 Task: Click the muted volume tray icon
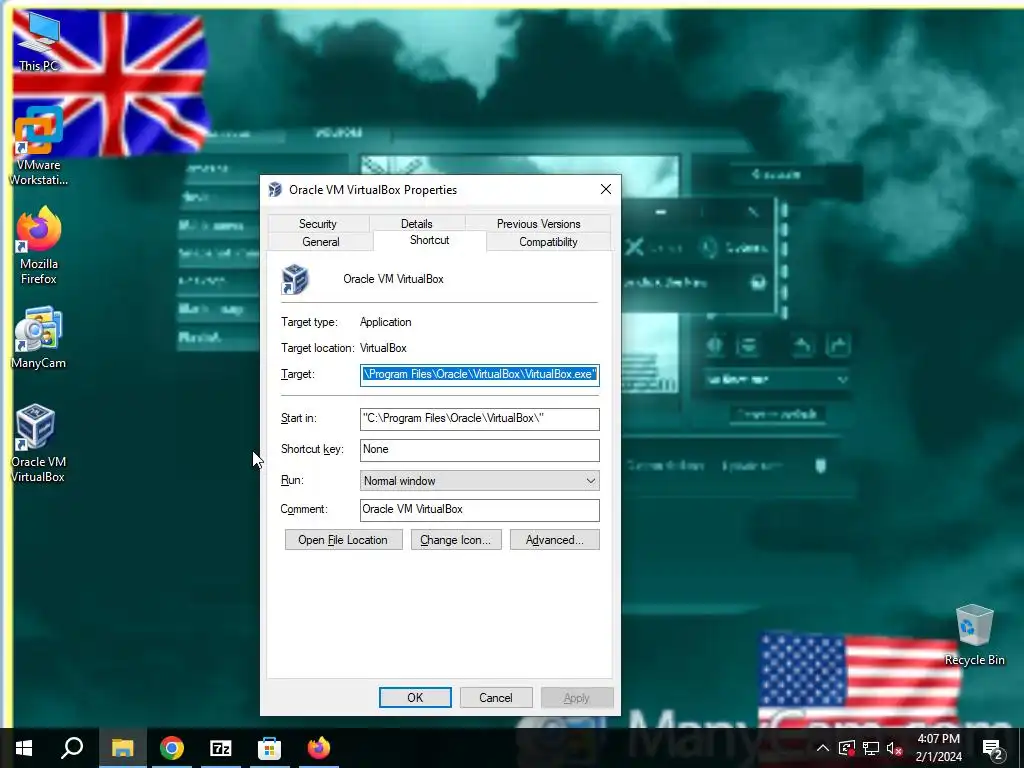click(895, 748)
